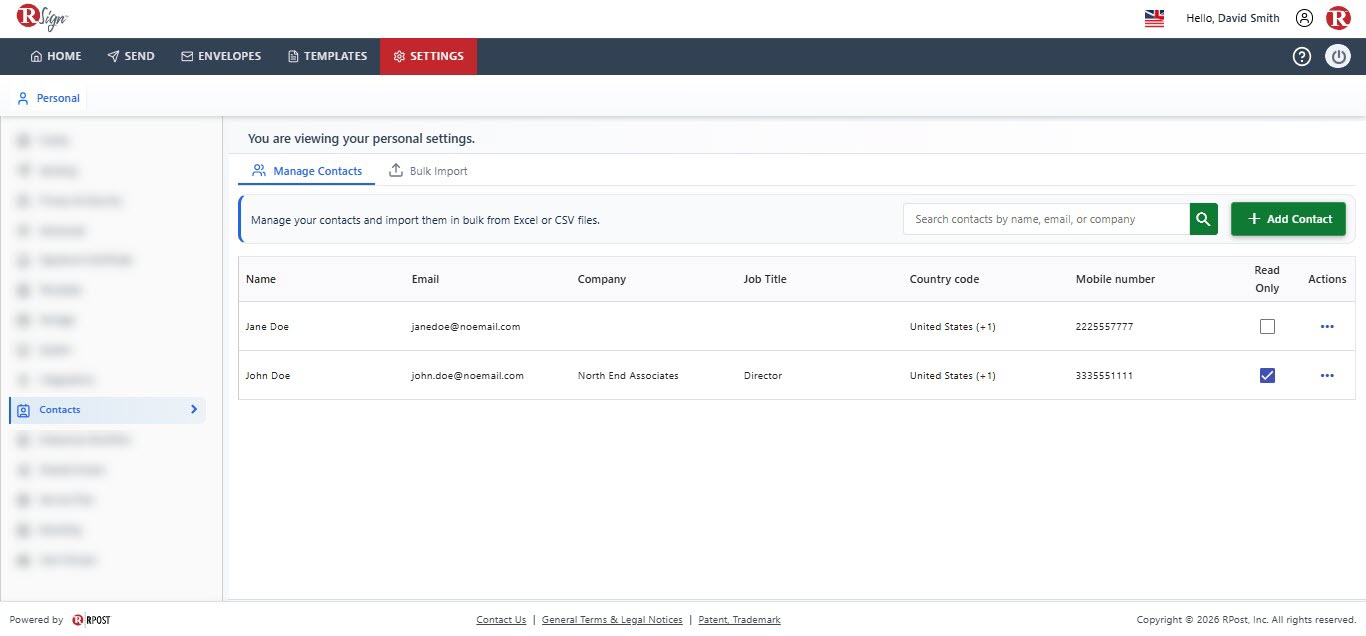Toggle Read Only for Jane Doe

pyautogui.click(x=1267, y=327)
